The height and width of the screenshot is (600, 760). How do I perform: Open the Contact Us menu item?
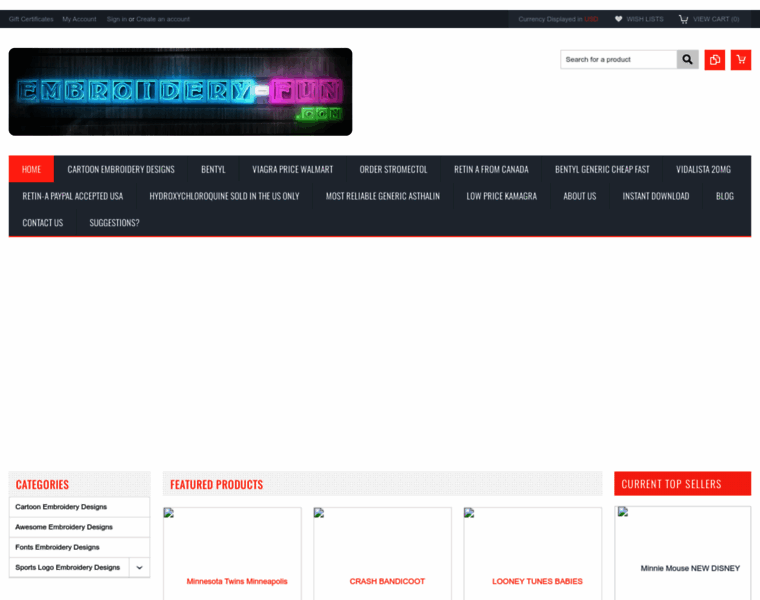pos(43,222)
